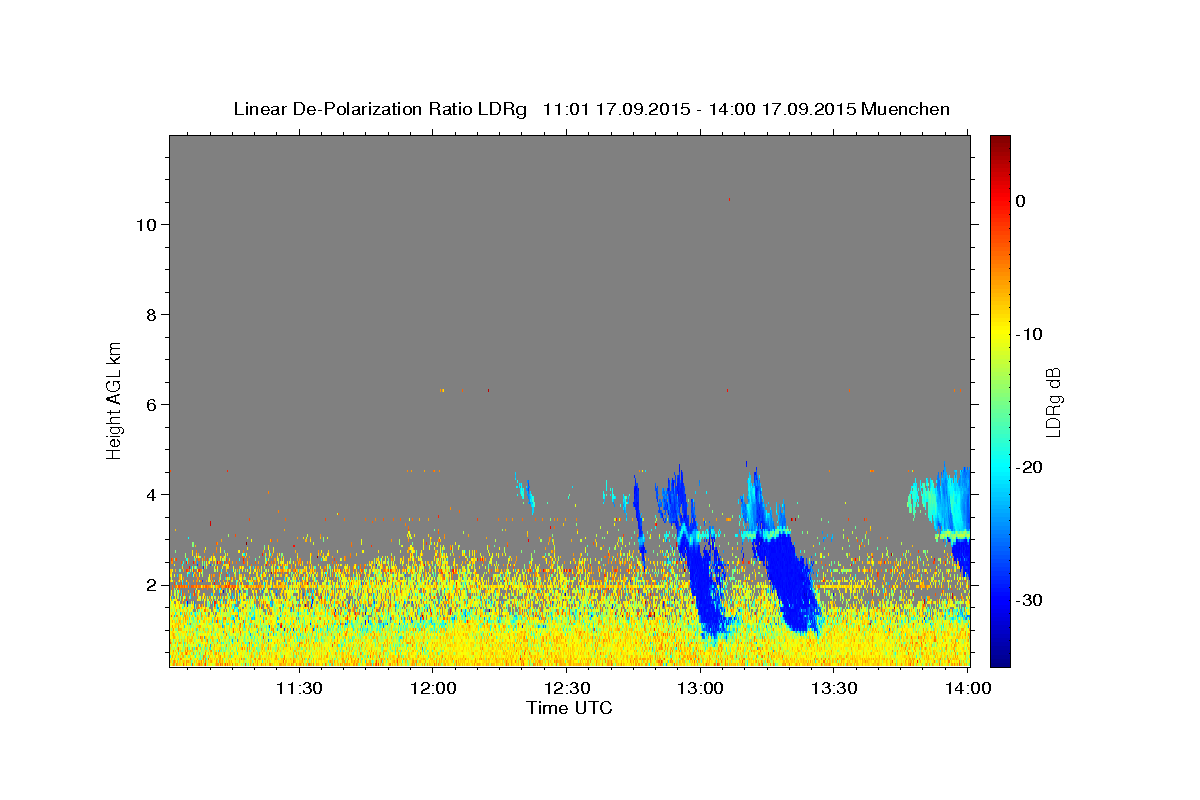Click the colorbar value label -30
The width and height of the screenshot is (1200, 800).
1030,600
